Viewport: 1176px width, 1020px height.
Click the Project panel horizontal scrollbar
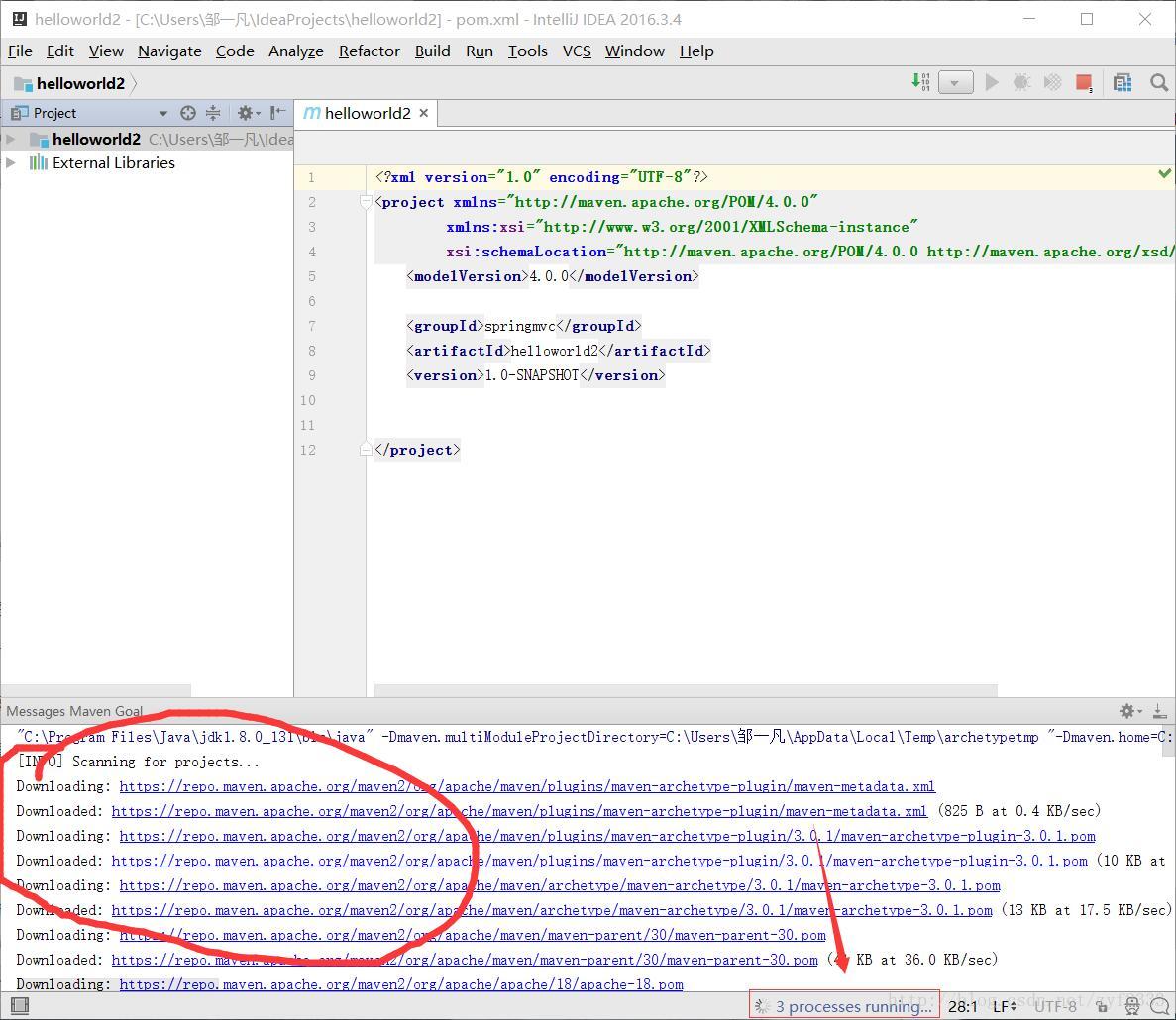[x=96, y=690]
